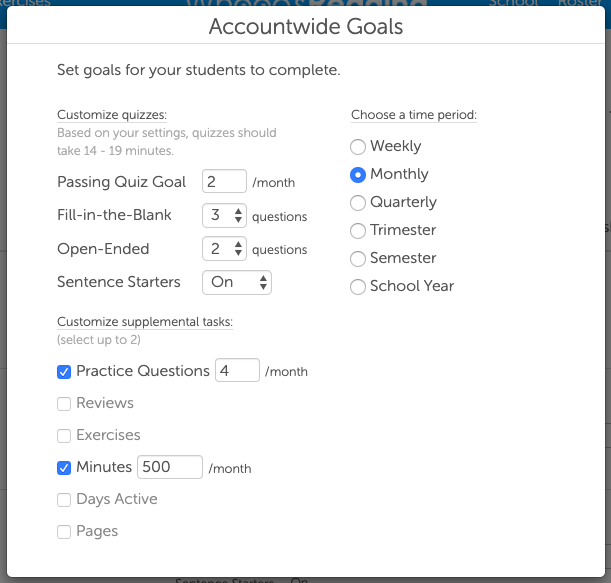Enable the Days Active checkbox
The image size is (611, 583).
pos(64,499)
